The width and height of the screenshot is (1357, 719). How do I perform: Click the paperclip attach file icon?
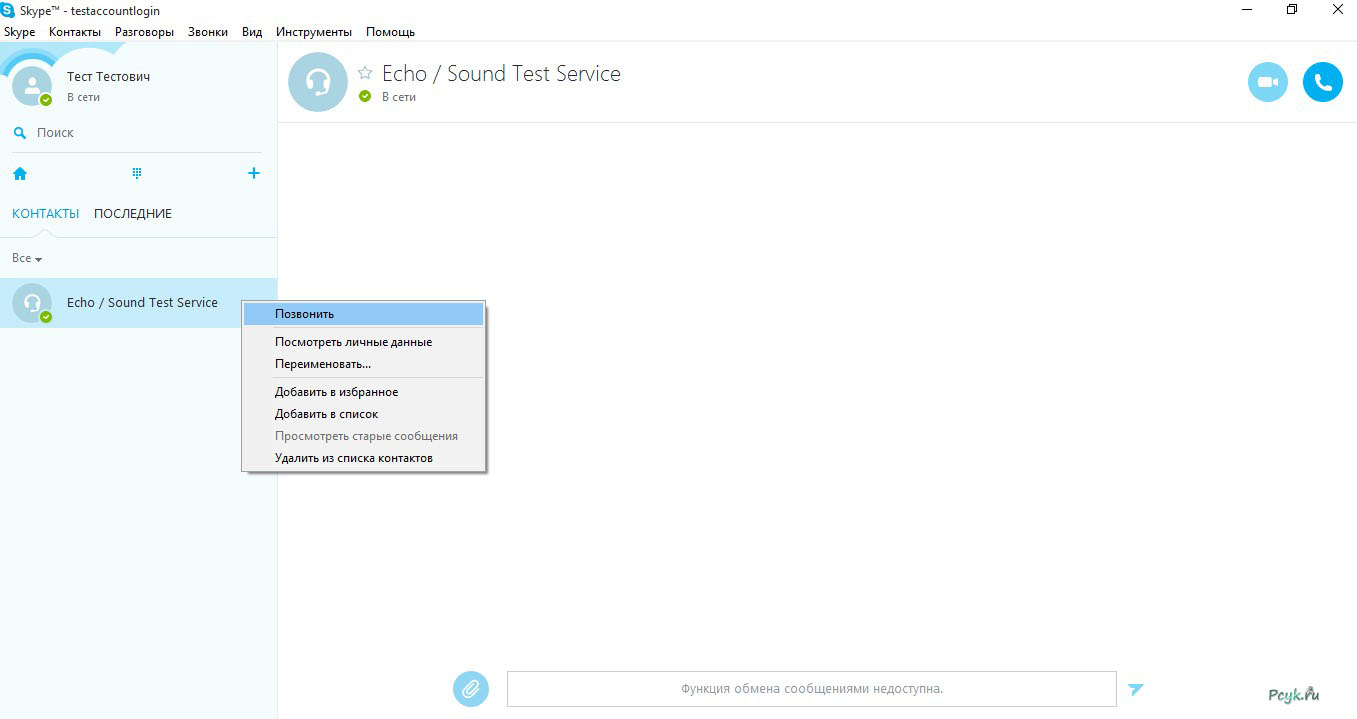coord(471,689)
